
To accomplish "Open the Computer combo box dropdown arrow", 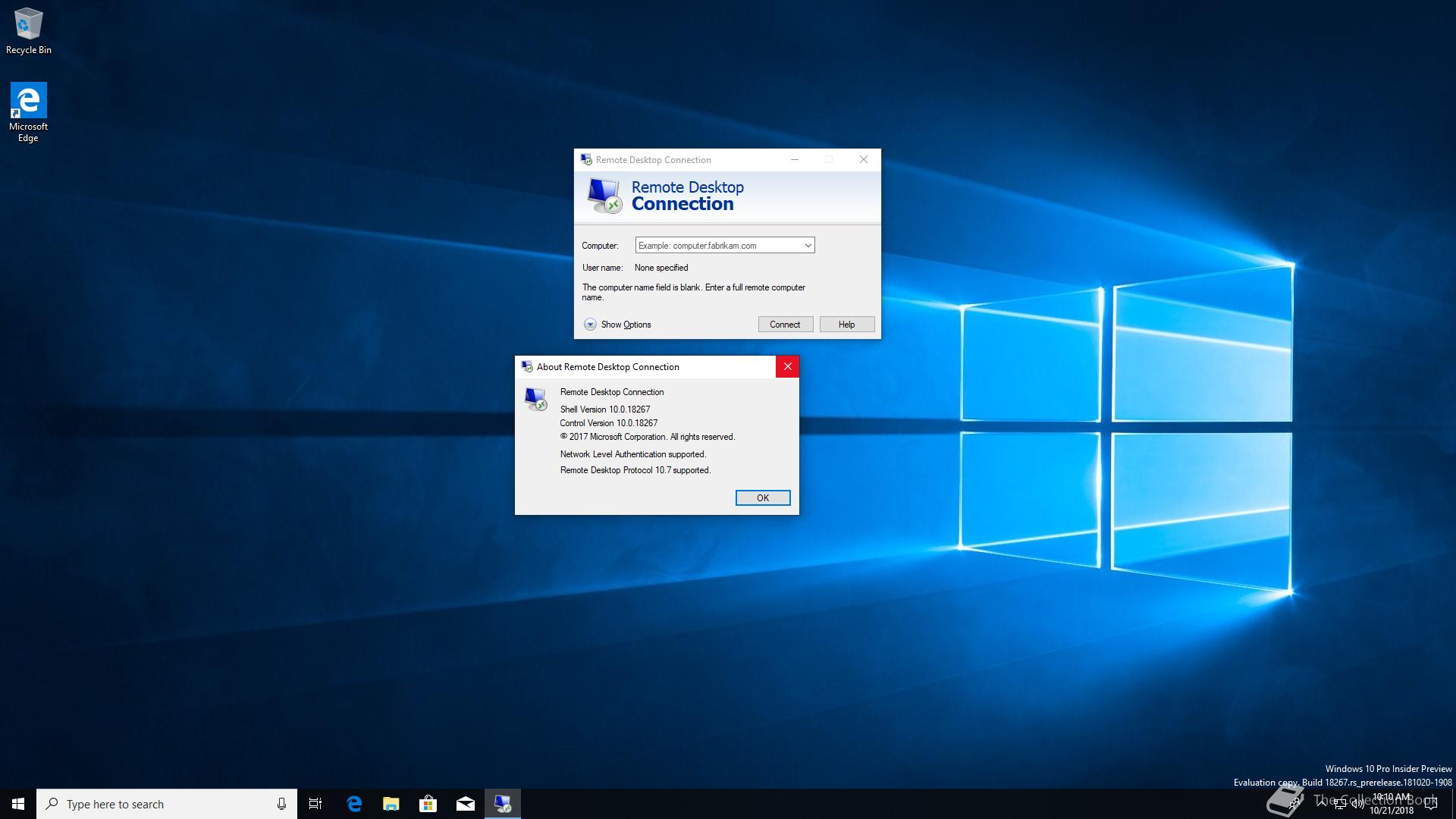I will coord(808,246).
